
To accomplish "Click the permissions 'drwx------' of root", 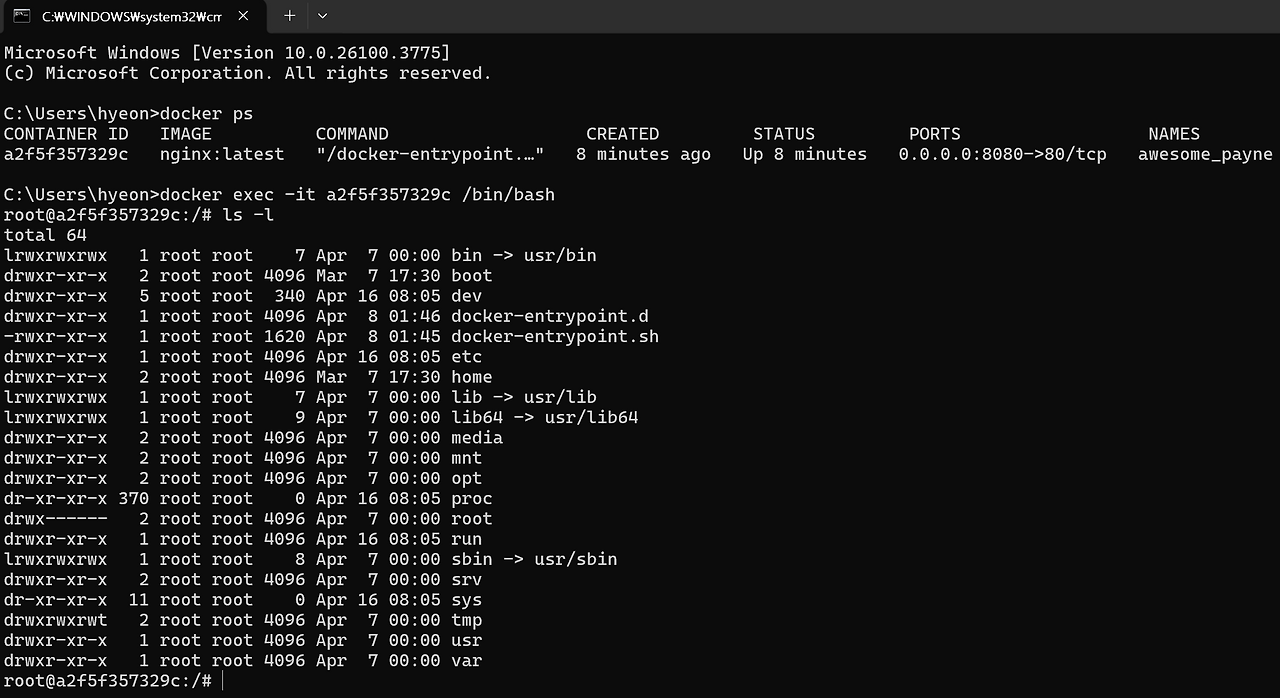I will 55,519.
